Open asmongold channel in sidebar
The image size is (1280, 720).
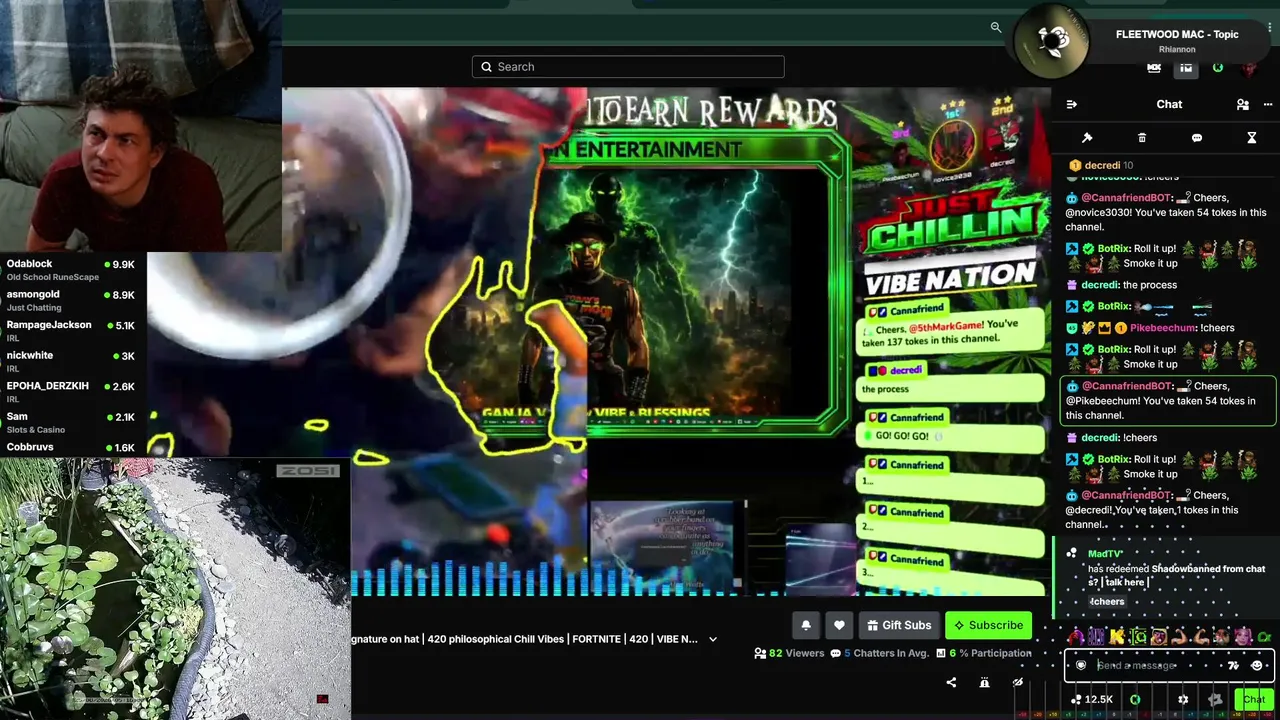click(x=71, y=300)
